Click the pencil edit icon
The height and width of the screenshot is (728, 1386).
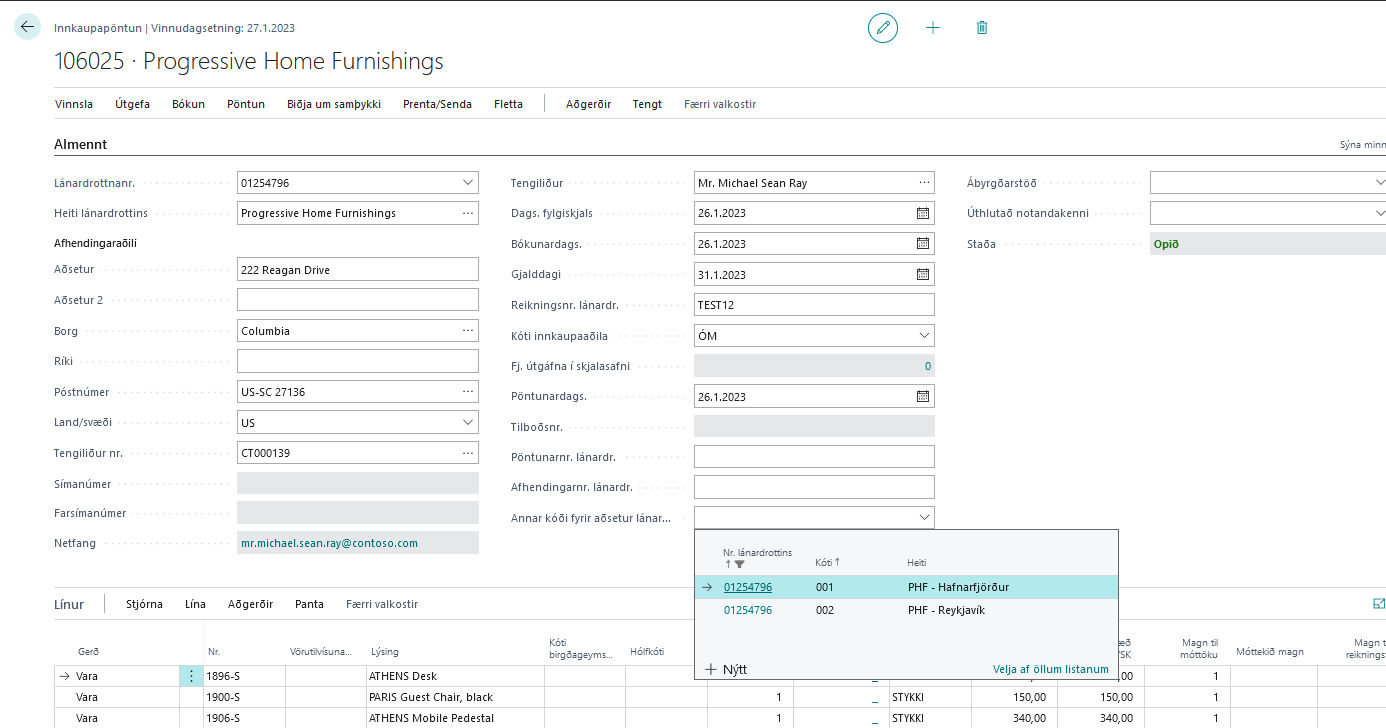coord(883,28)
